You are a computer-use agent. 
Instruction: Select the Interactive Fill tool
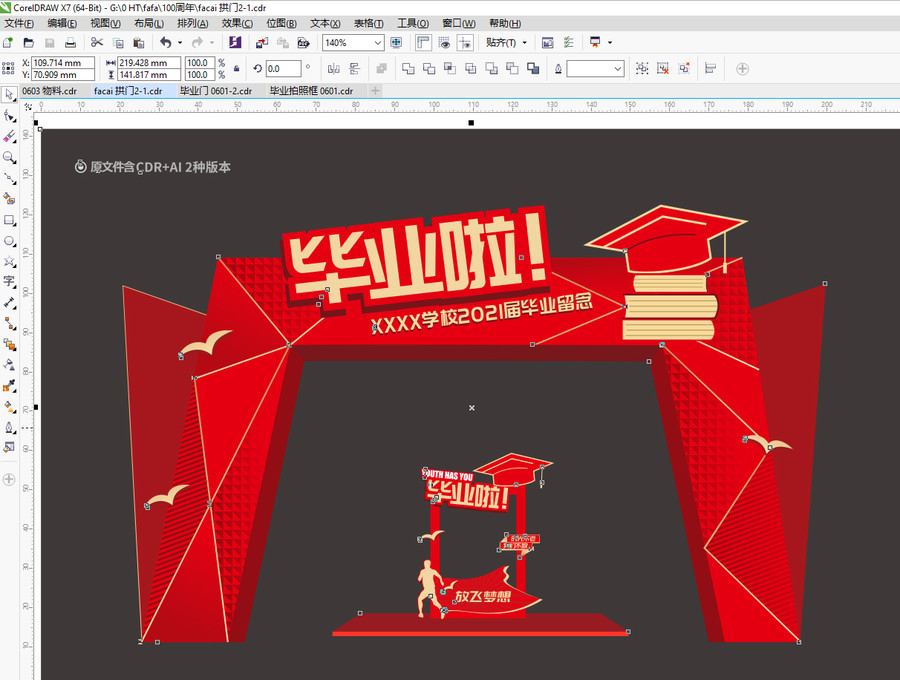pos(9,406)
